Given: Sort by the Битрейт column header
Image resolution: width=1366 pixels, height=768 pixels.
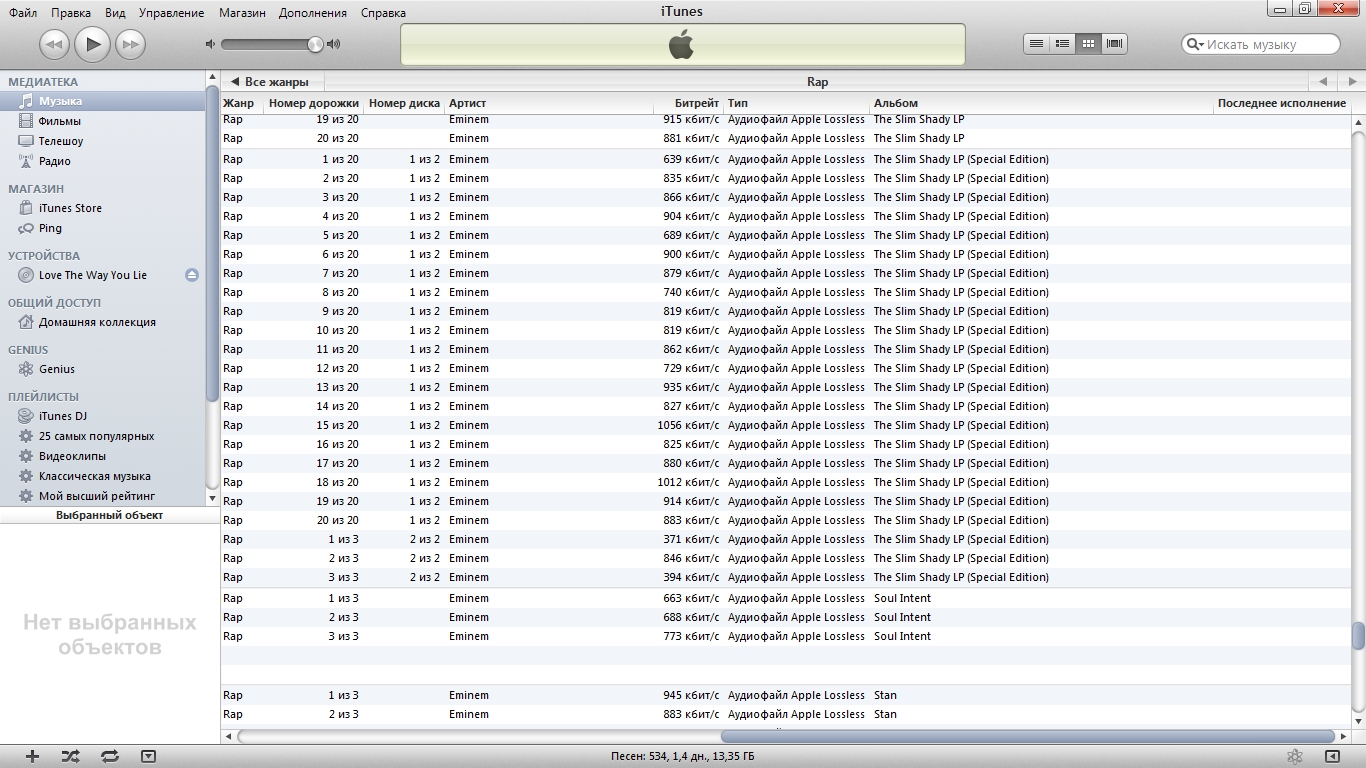Looking at the screenshot, I should click(685, 103).
